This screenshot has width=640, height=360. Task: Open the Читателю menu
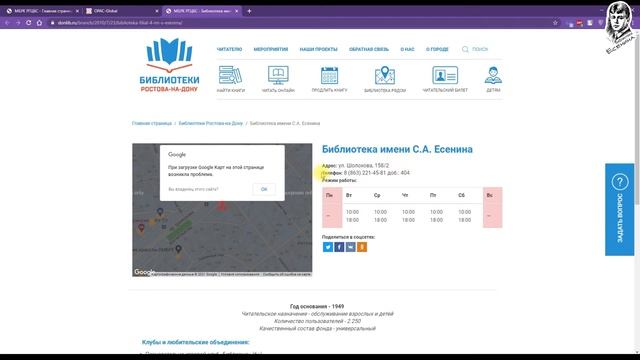pyautogui.click(x=229, y=49)
